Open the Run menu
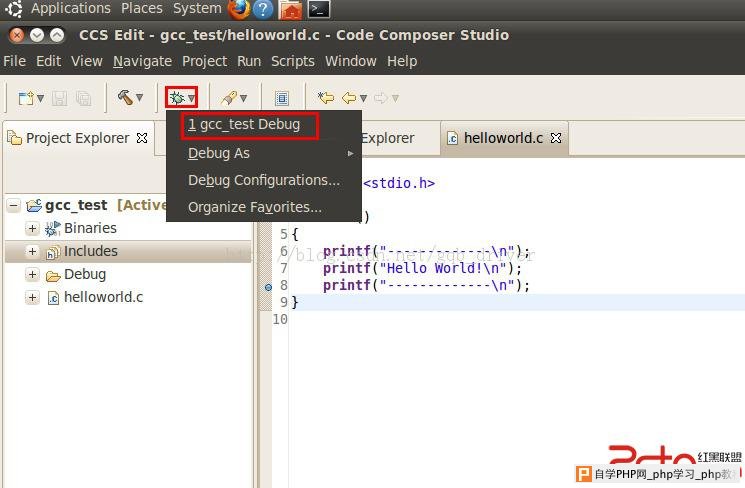The width and height of the screenshot is (745, 488). (x=249, y=61)
